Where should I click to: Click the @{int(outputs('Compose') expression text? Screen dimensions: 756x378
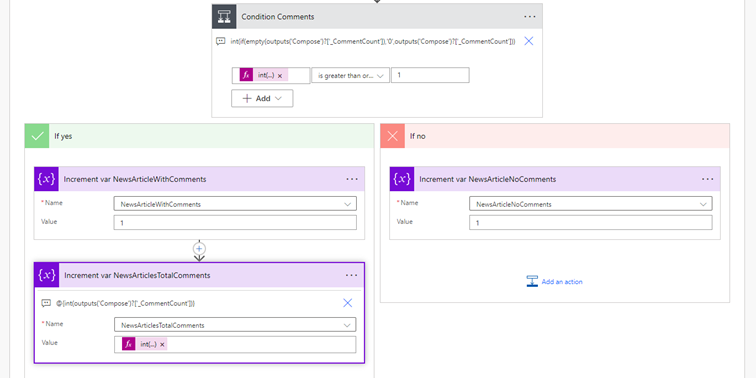point(125,303)
